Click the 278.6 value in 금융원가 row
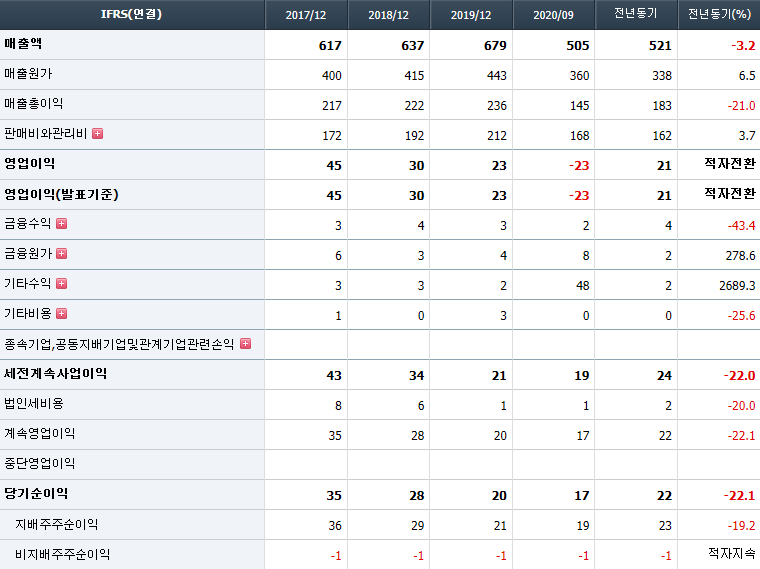 [x=740, y=256]
